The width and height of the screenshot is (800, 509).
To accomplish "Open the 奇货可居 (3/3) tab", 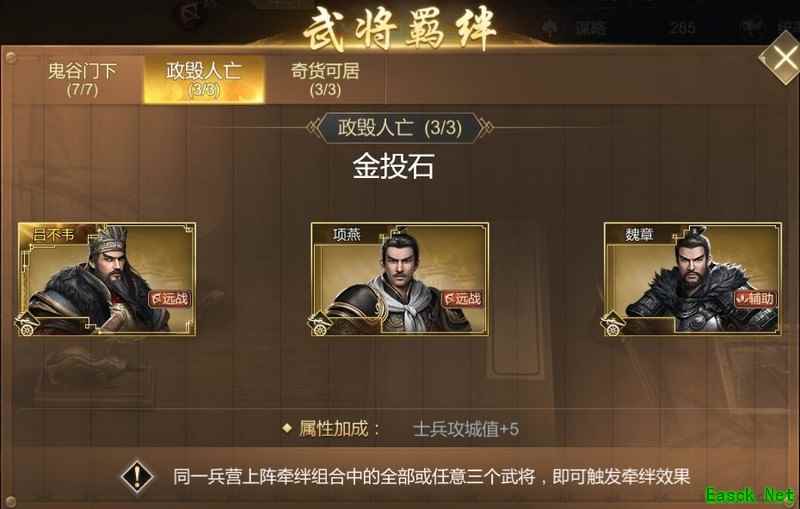I will 326,80.
